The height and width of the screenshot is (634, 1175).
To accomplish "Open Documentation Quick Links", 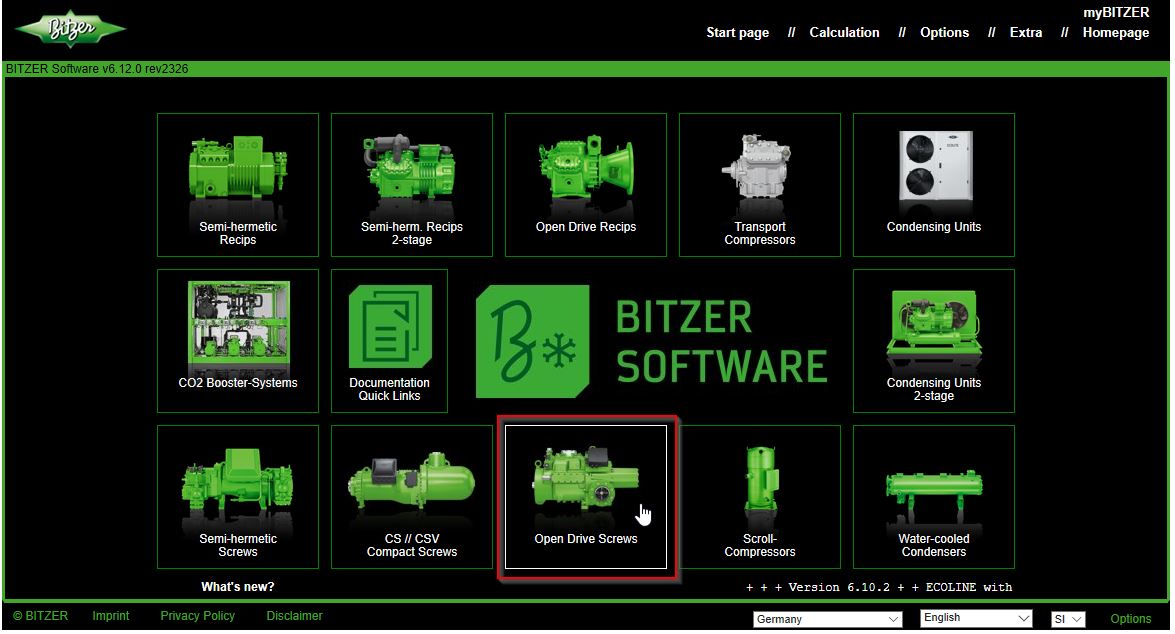I will 389,340.
